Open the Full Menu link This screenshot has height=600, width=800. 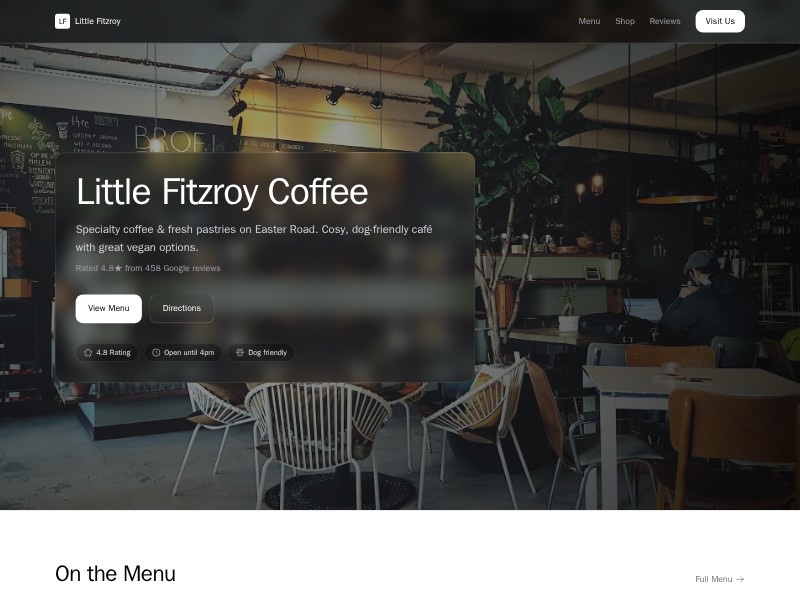point(719,579)
